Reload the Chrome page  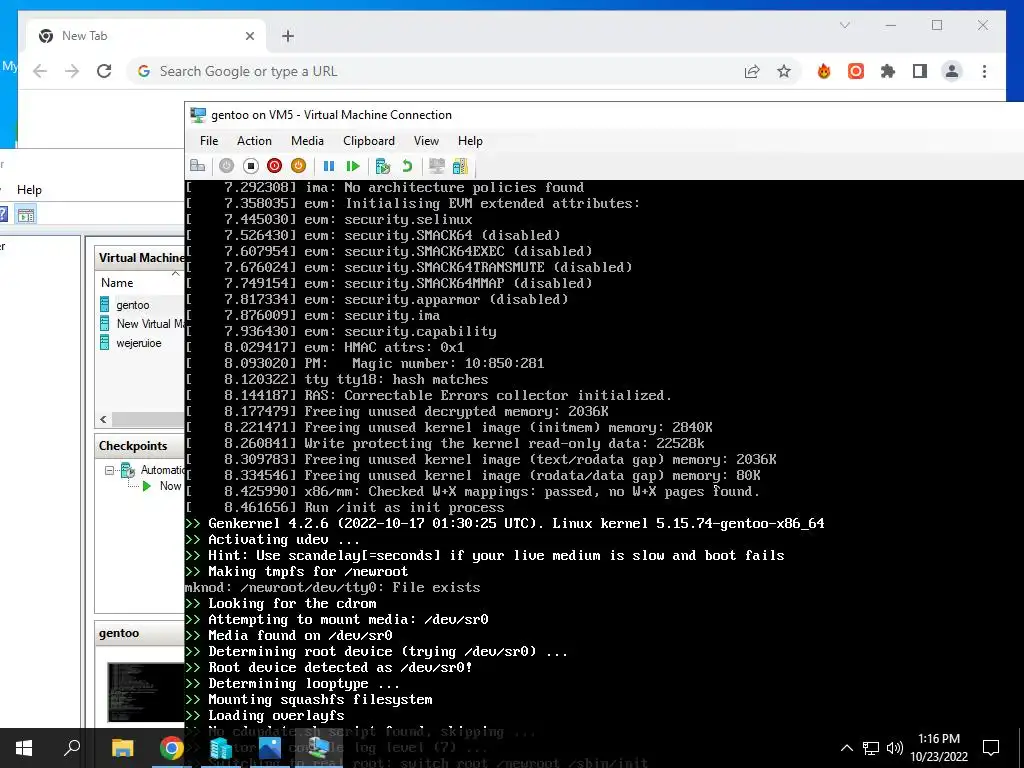(x=104, y=71)
